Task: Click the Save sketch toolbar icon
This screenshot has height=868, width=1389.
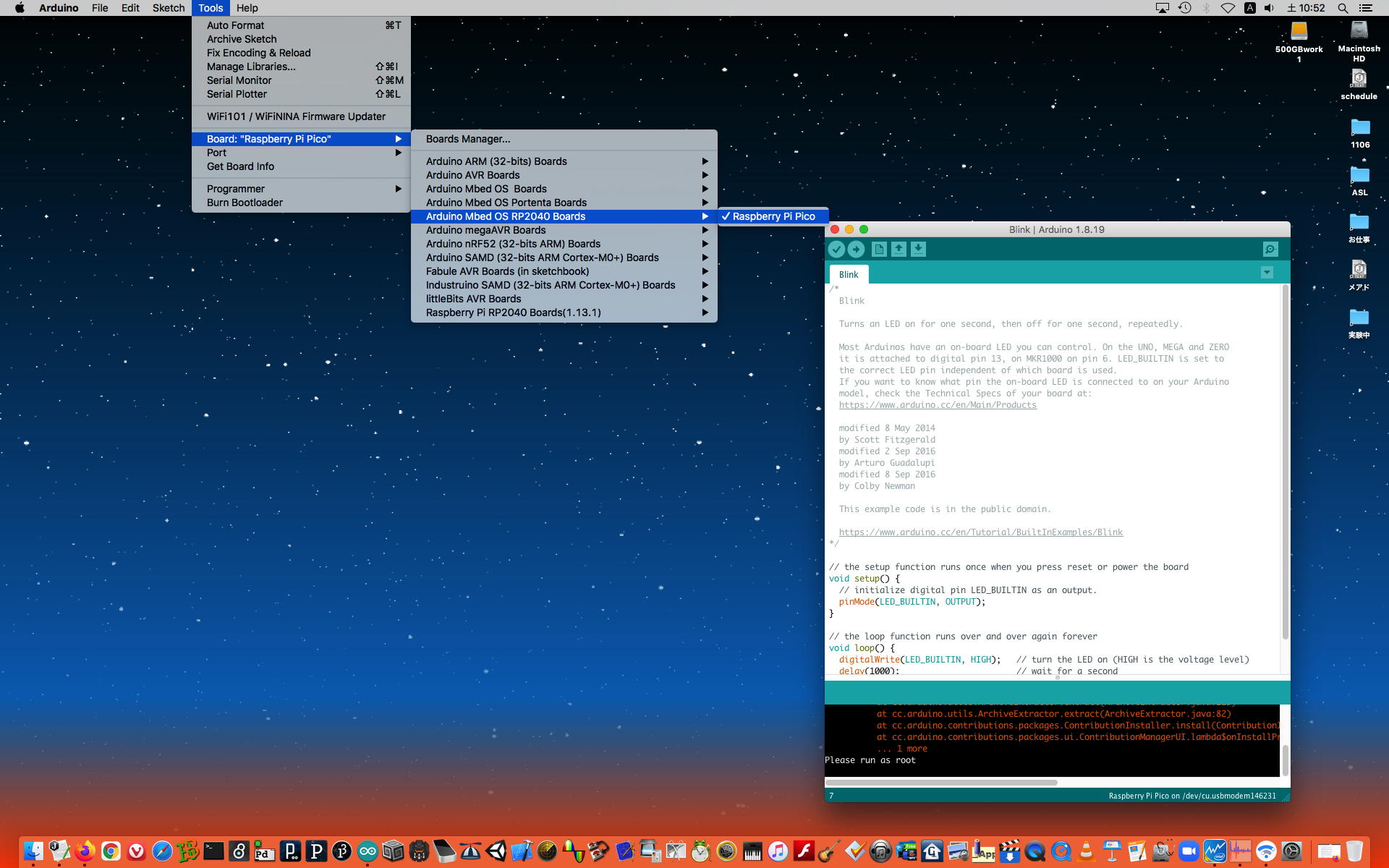Action: 918,250
